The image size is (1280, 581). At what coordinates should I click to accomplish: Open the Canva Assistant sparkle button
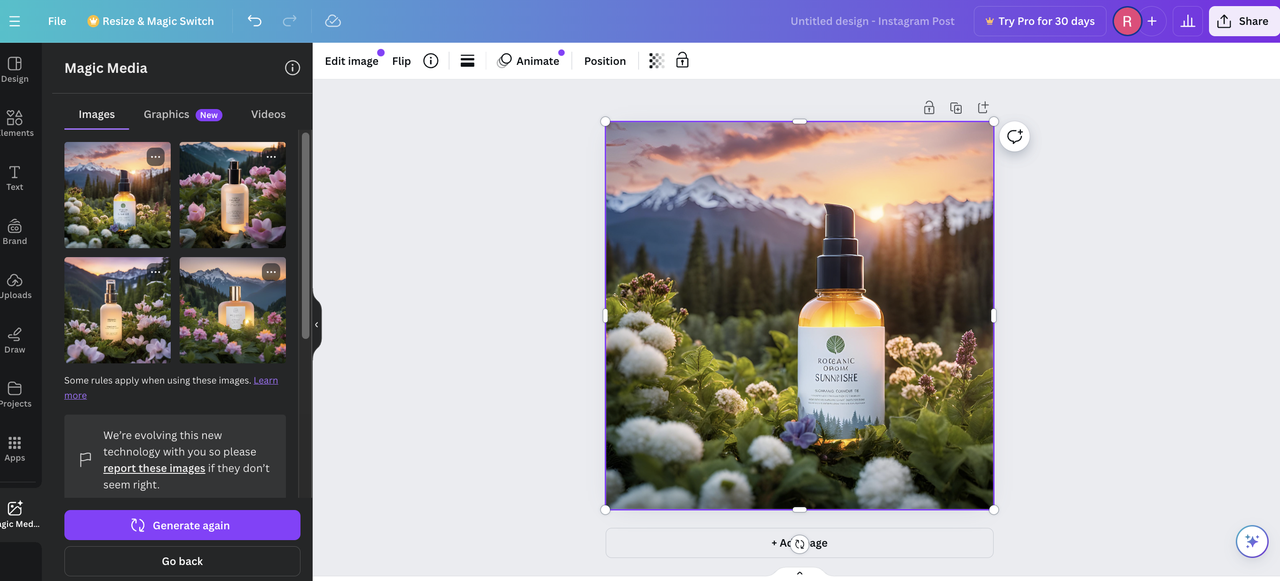(1251, 541)
